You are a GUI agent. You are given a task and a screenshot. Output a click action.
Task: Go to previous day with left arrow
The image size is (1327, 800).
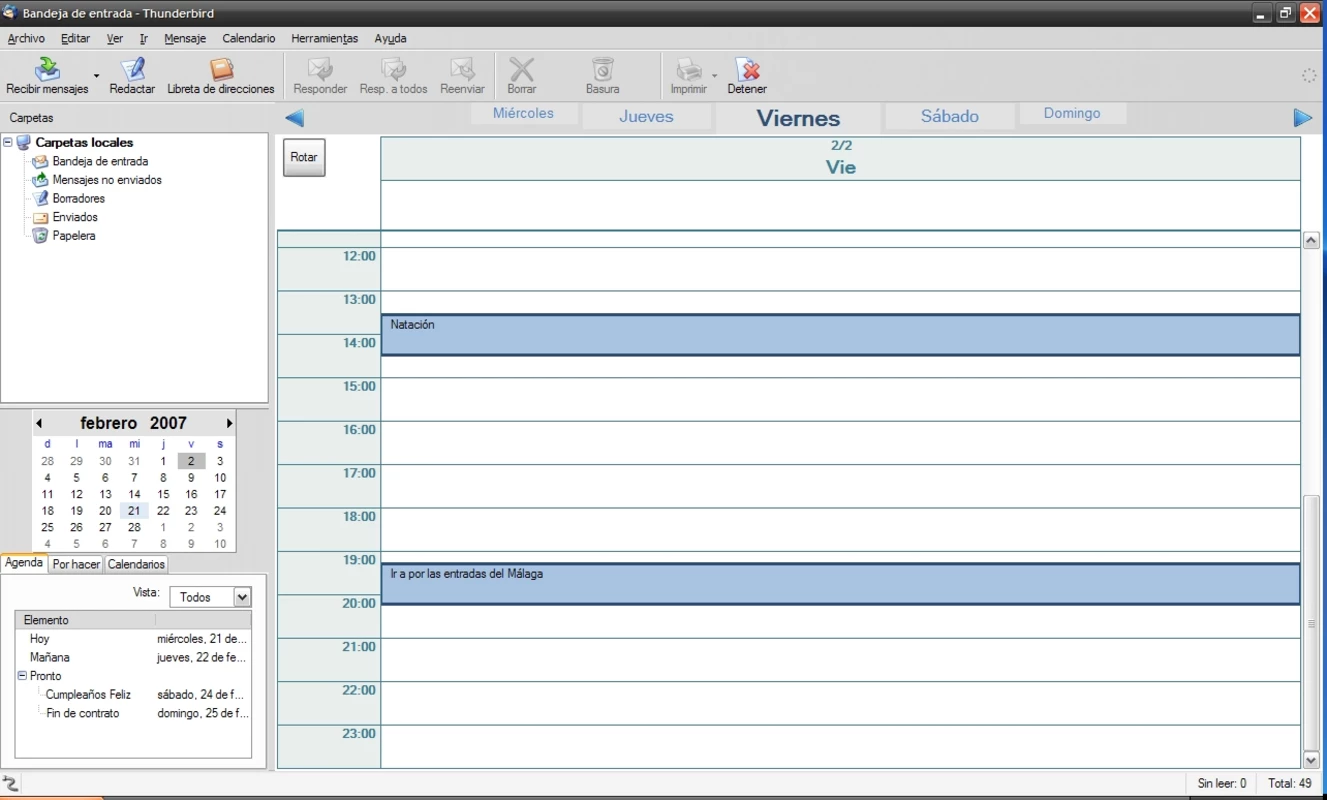point(294,118)
